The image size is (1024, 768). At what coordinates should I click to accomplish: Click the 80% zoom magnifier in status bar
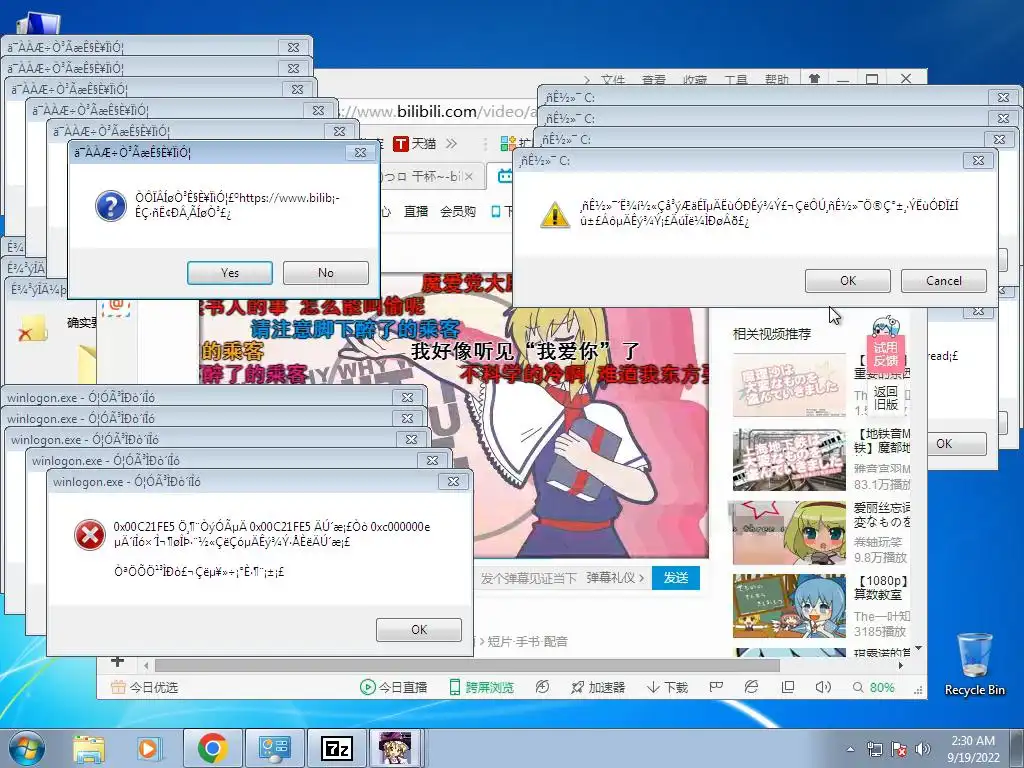tap(858, 687)
